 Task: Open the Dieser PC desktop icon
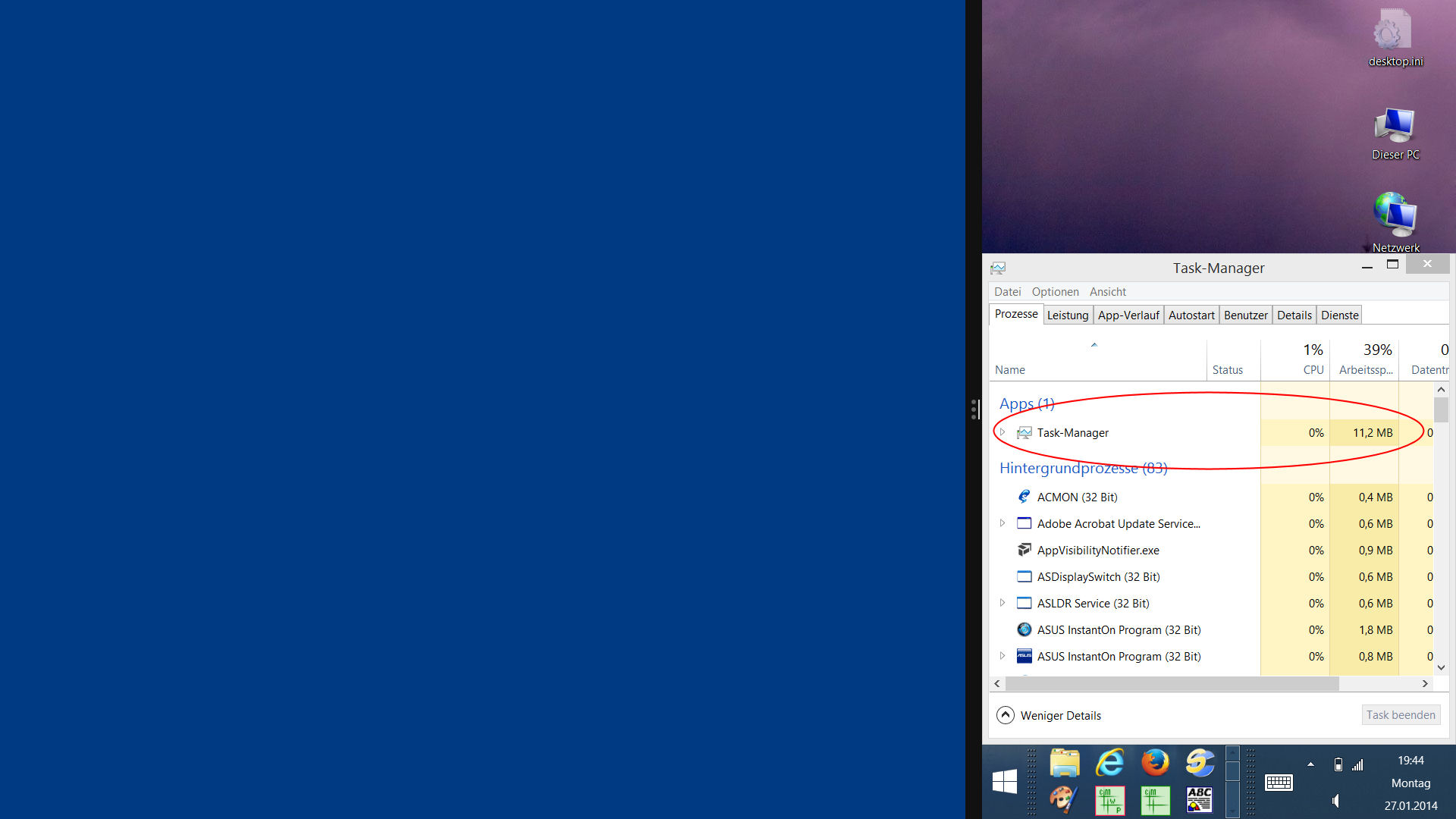[x=1395, y=126]
